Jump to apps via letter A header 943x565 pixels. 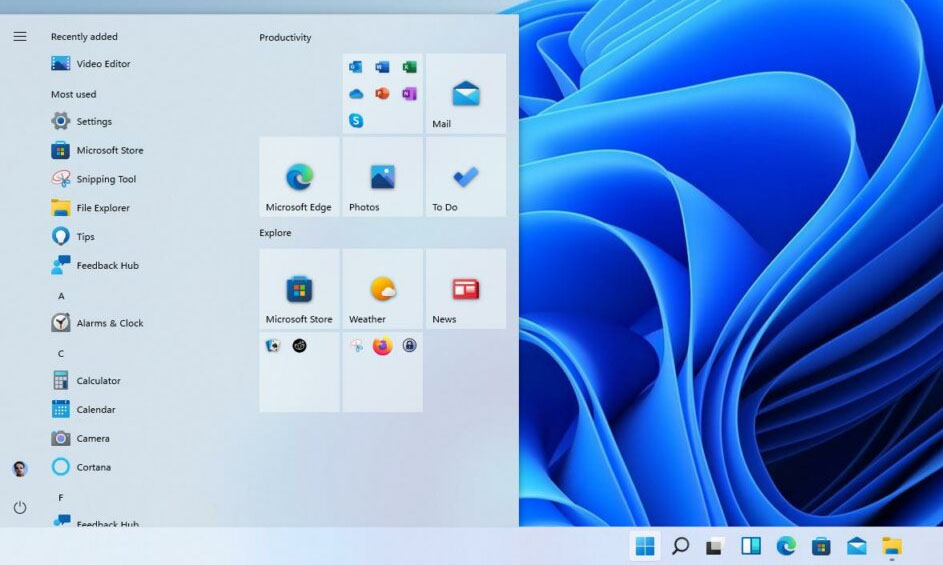[x=61, y=296]
